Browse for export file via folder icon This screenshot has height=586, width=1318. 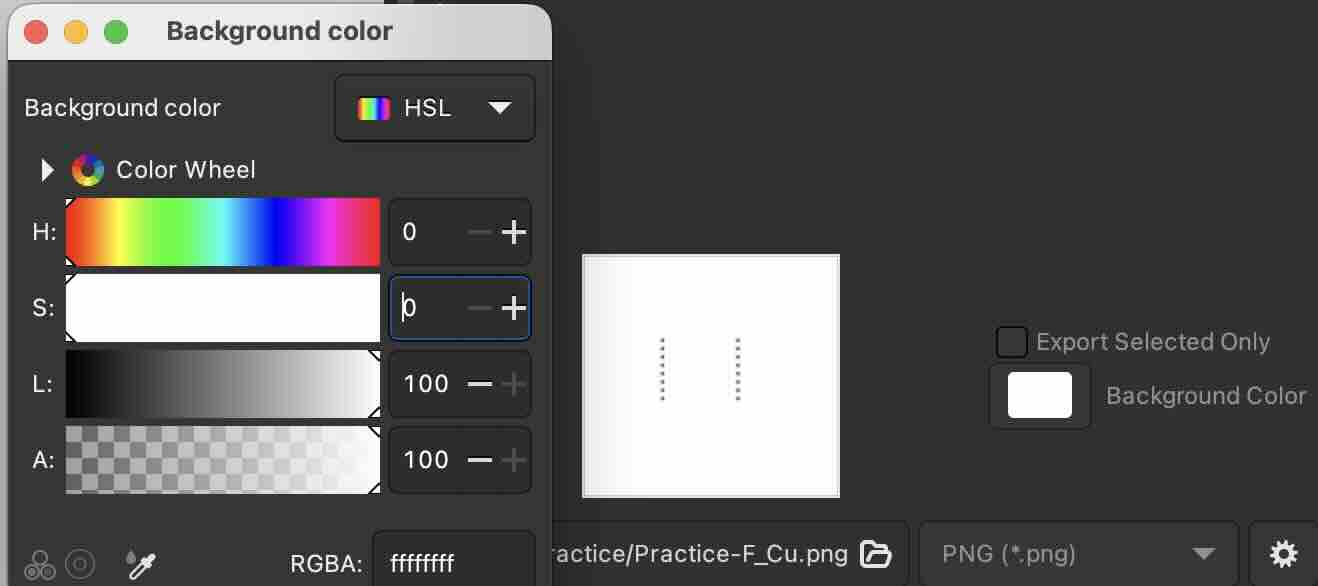click(x=876, y=553)
